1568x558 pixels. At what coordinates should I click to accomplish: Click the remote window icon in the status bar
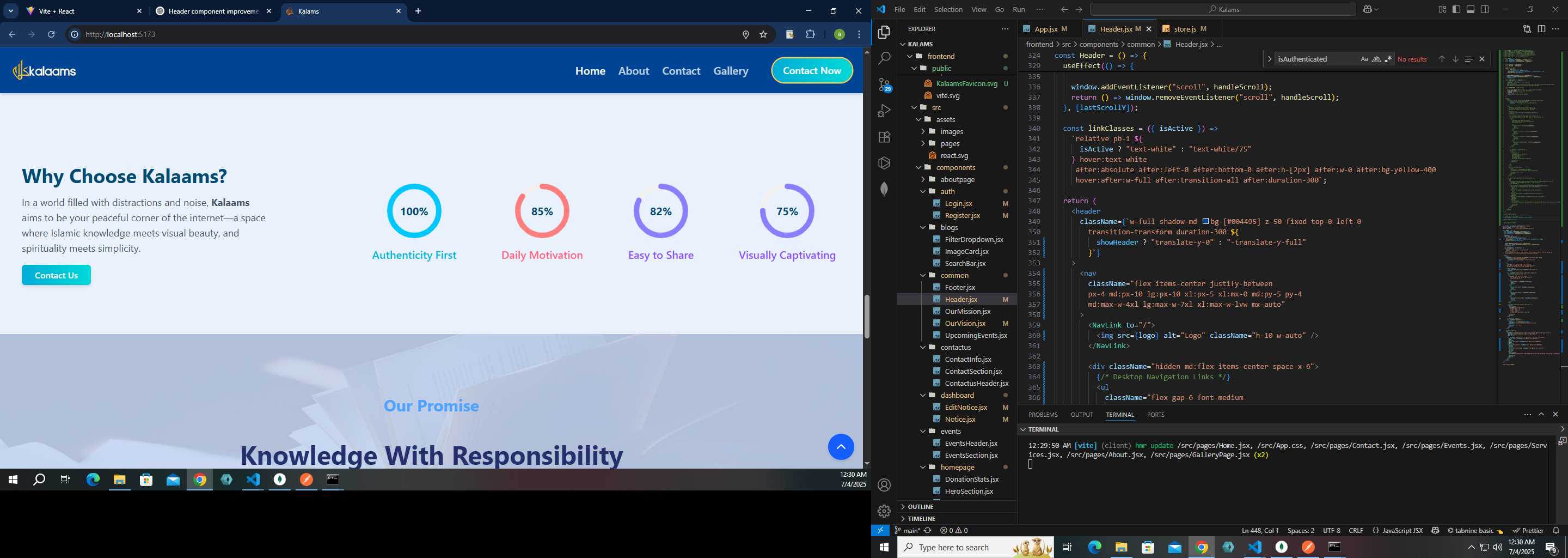(880, 530)
